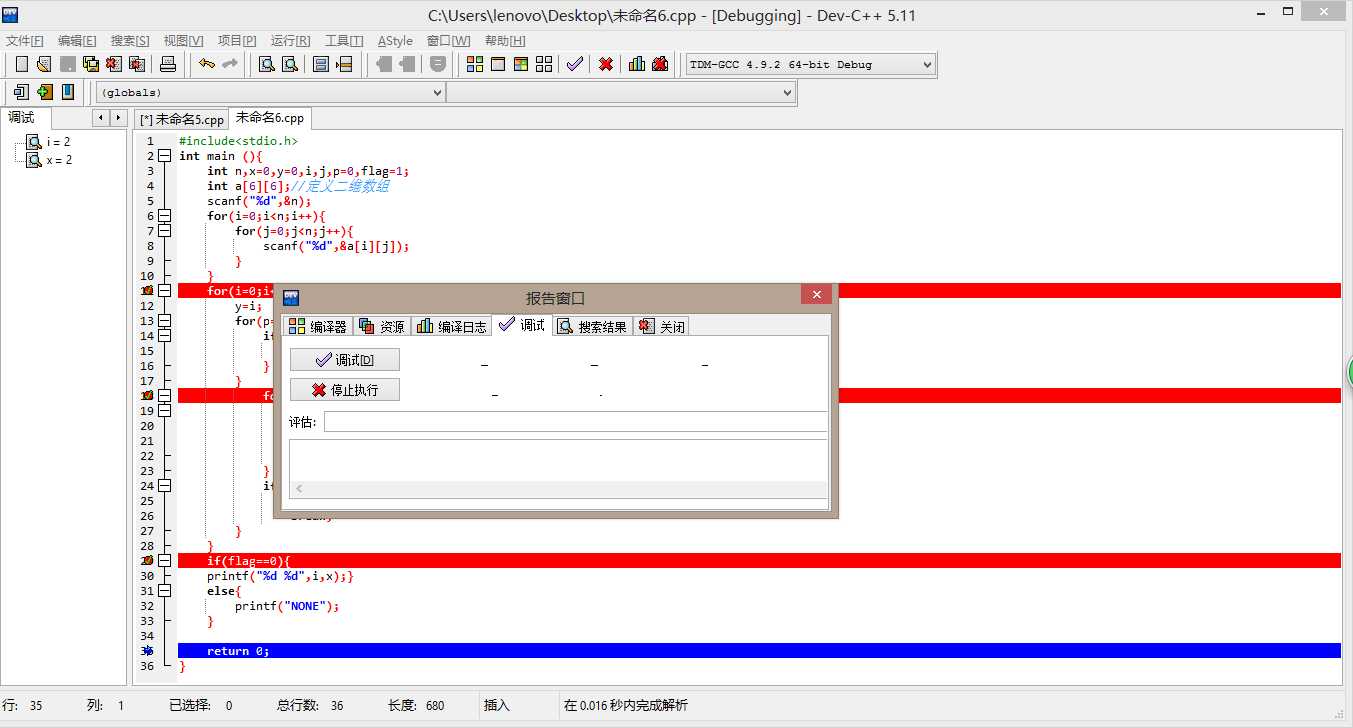The height and width of the screenshot is (728, 1353).
Task: Open the 文件[F] menu
Action: coord(25,41)
